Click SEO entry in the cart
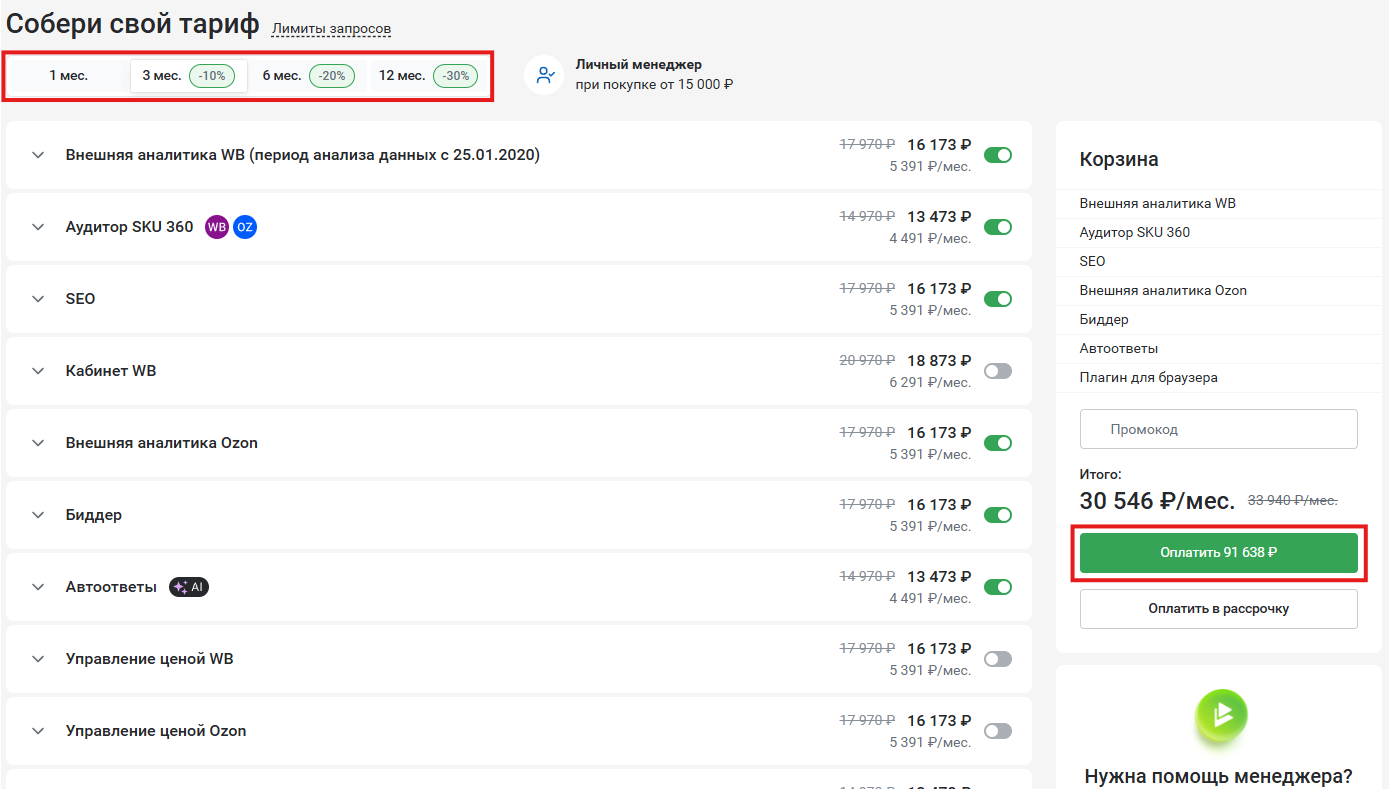The width and height of the screenshot is (1389, 789). [x=1093, y=261]
